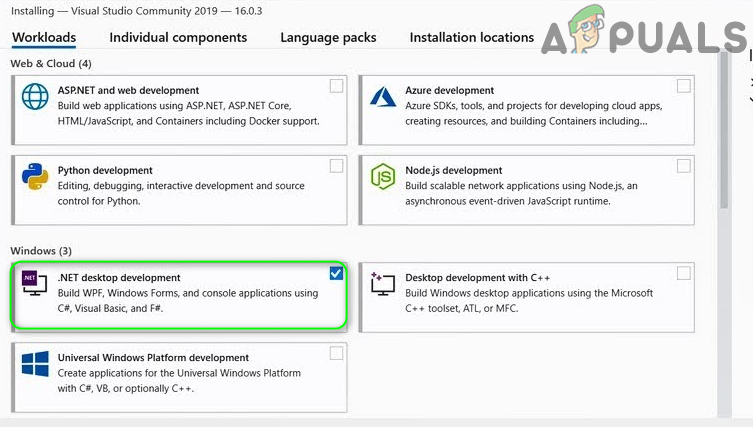
Task: Click the Universal Windows Platform logo icon
Action: (x=35, y=364)
